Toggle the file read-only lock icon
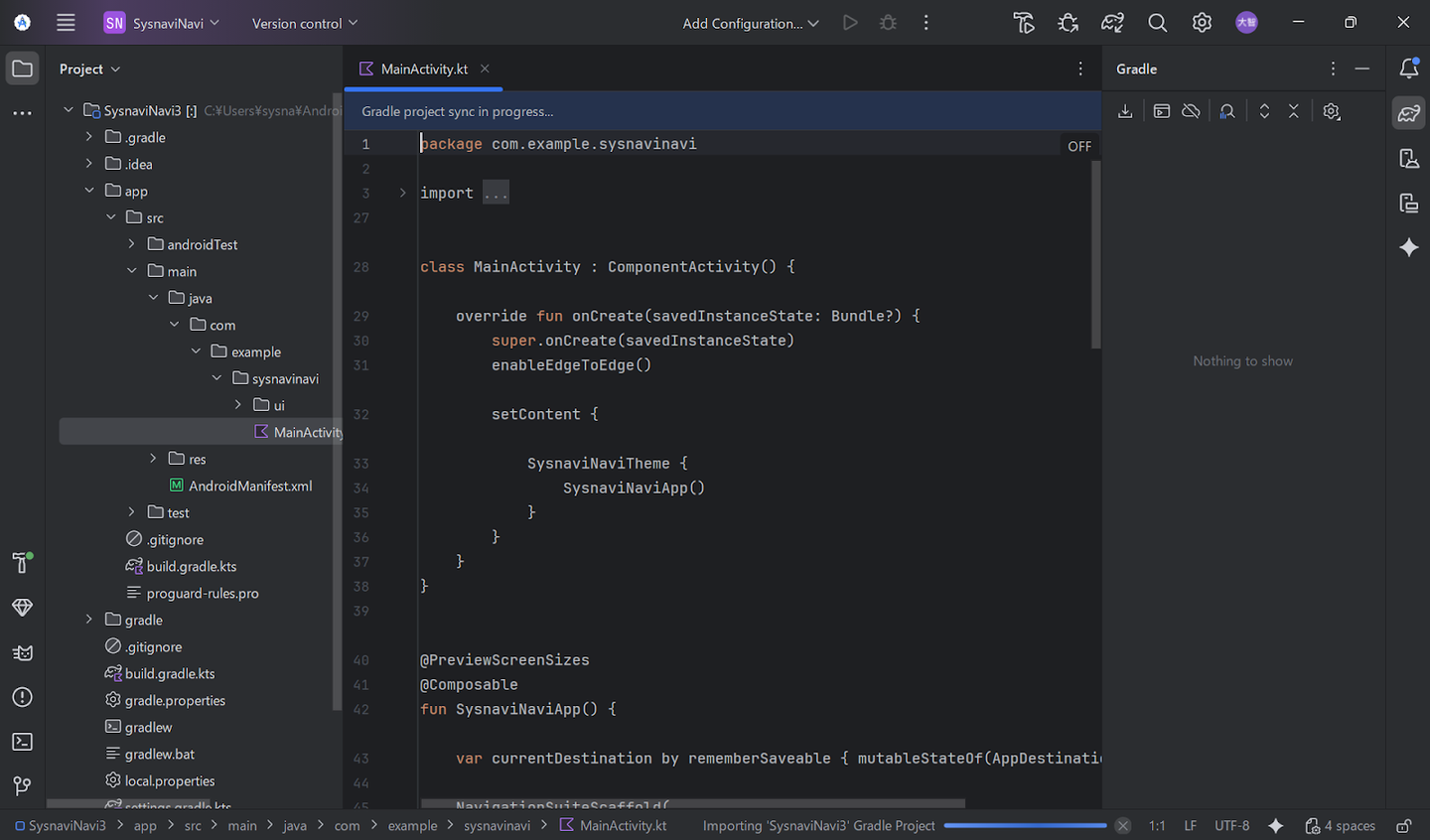This screenshot has height=840, width=1430. (x=1403, y=825)
